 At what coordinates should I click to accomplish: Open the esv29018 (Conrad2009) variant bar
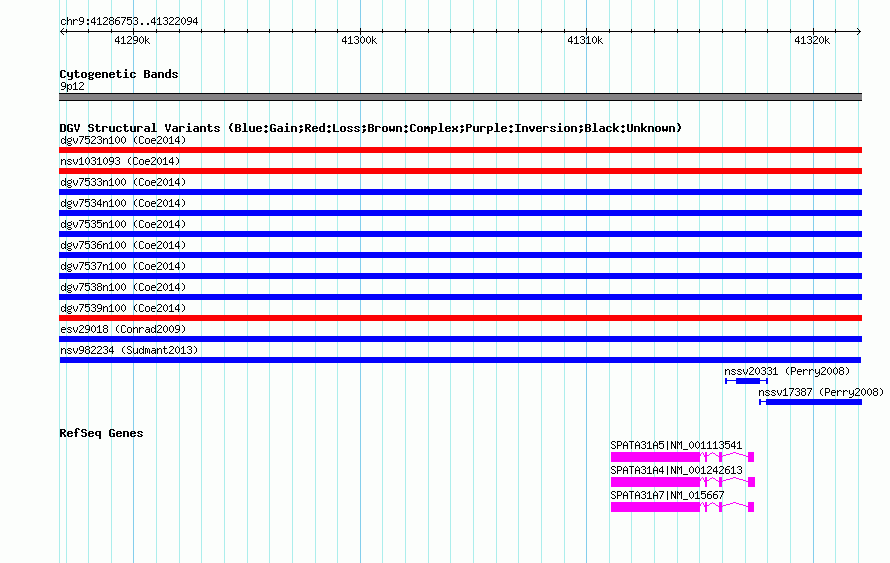[460, 339]
